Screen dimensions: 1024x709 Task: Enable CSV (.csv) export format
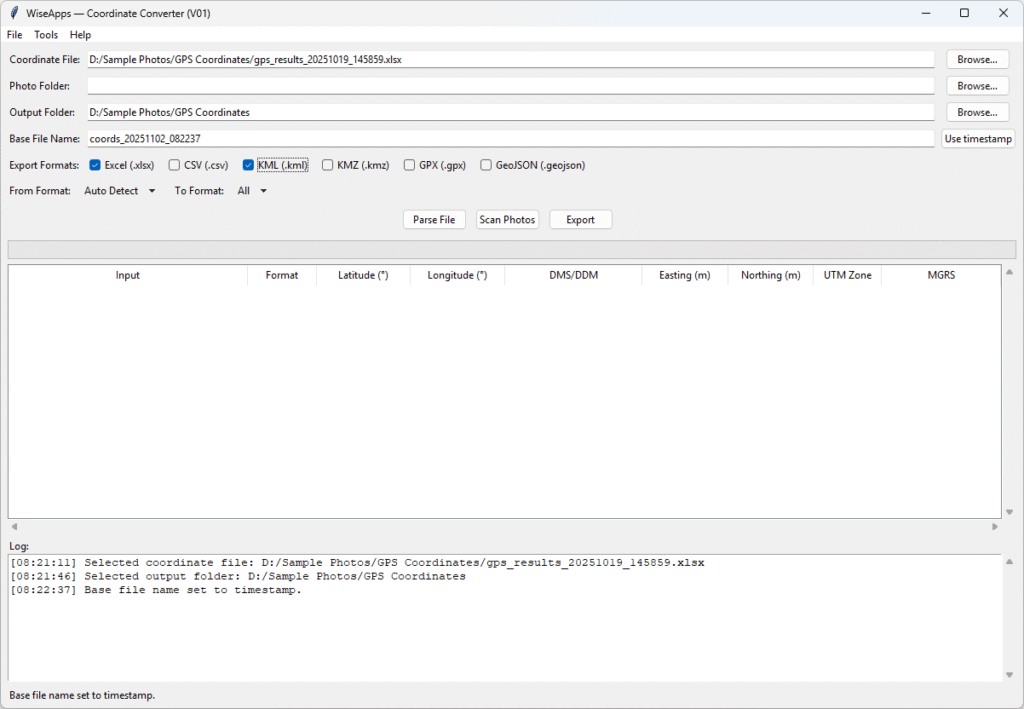coord(174,165)
